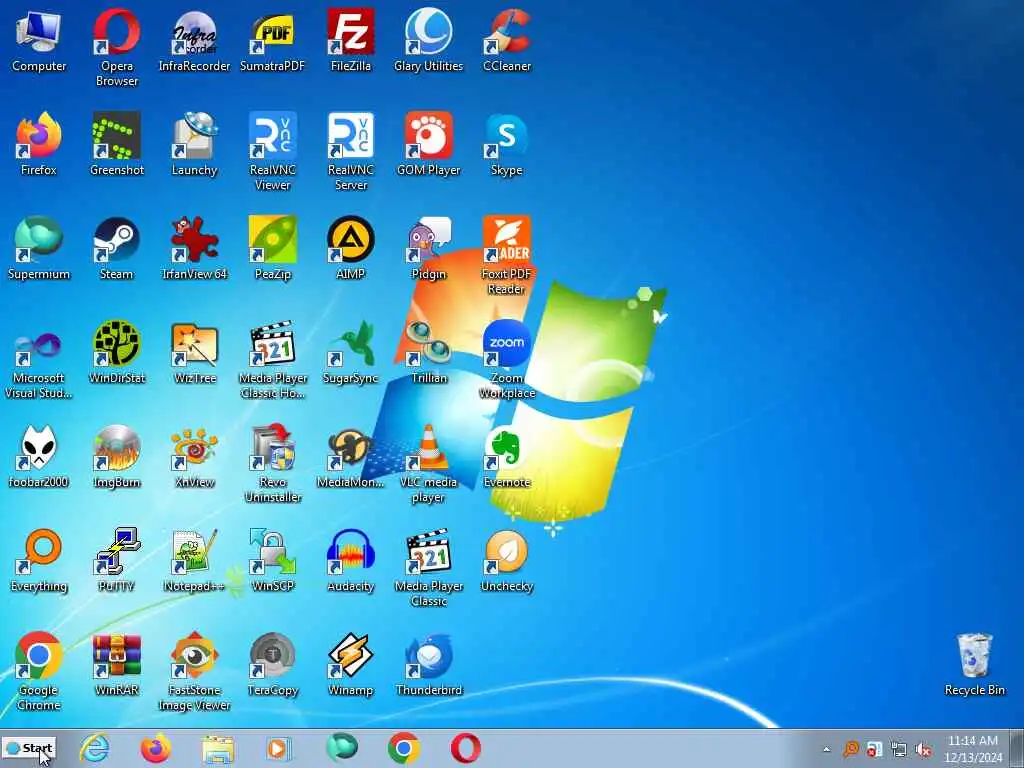
Task: Launch Supermium from the taskbar
Action: pyautogui.click(x=342, y=748)
